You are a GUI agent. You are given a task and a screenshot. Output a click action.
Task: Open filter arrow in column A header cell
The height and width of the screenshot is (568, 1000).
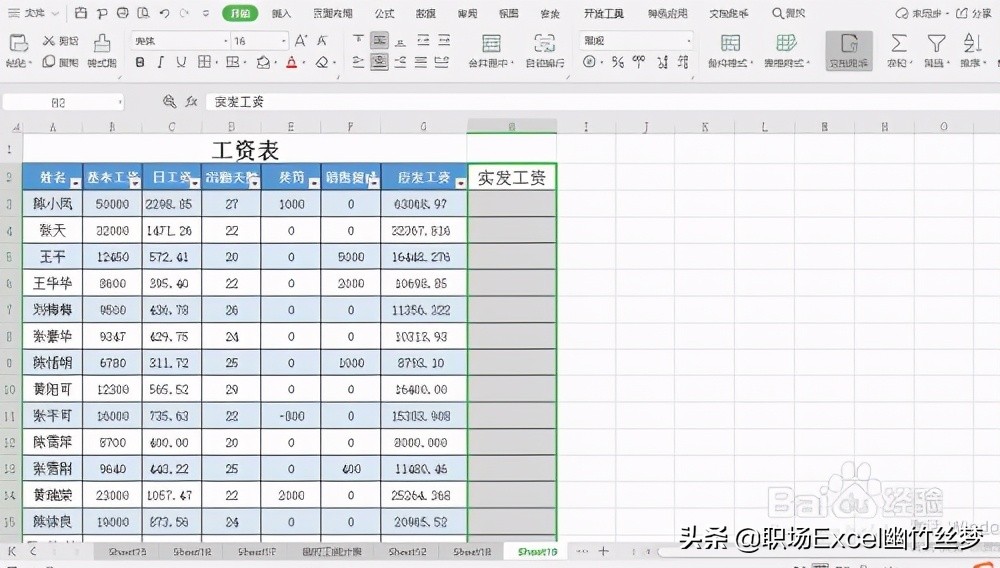(75, 183)
